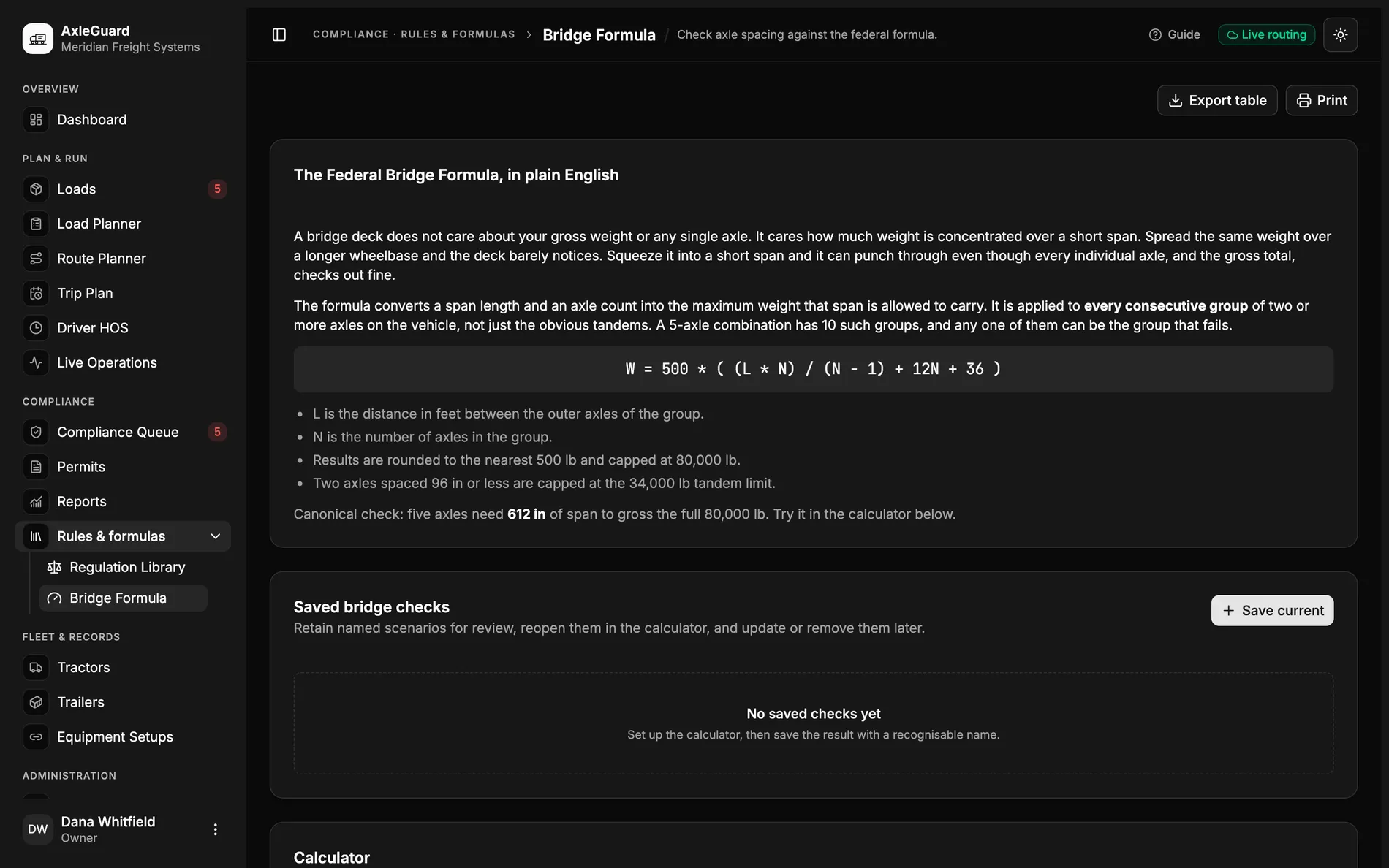This screenshot has width=1389, height=868.
Task: Save current bridge check
Action: tap(1272, 610)
